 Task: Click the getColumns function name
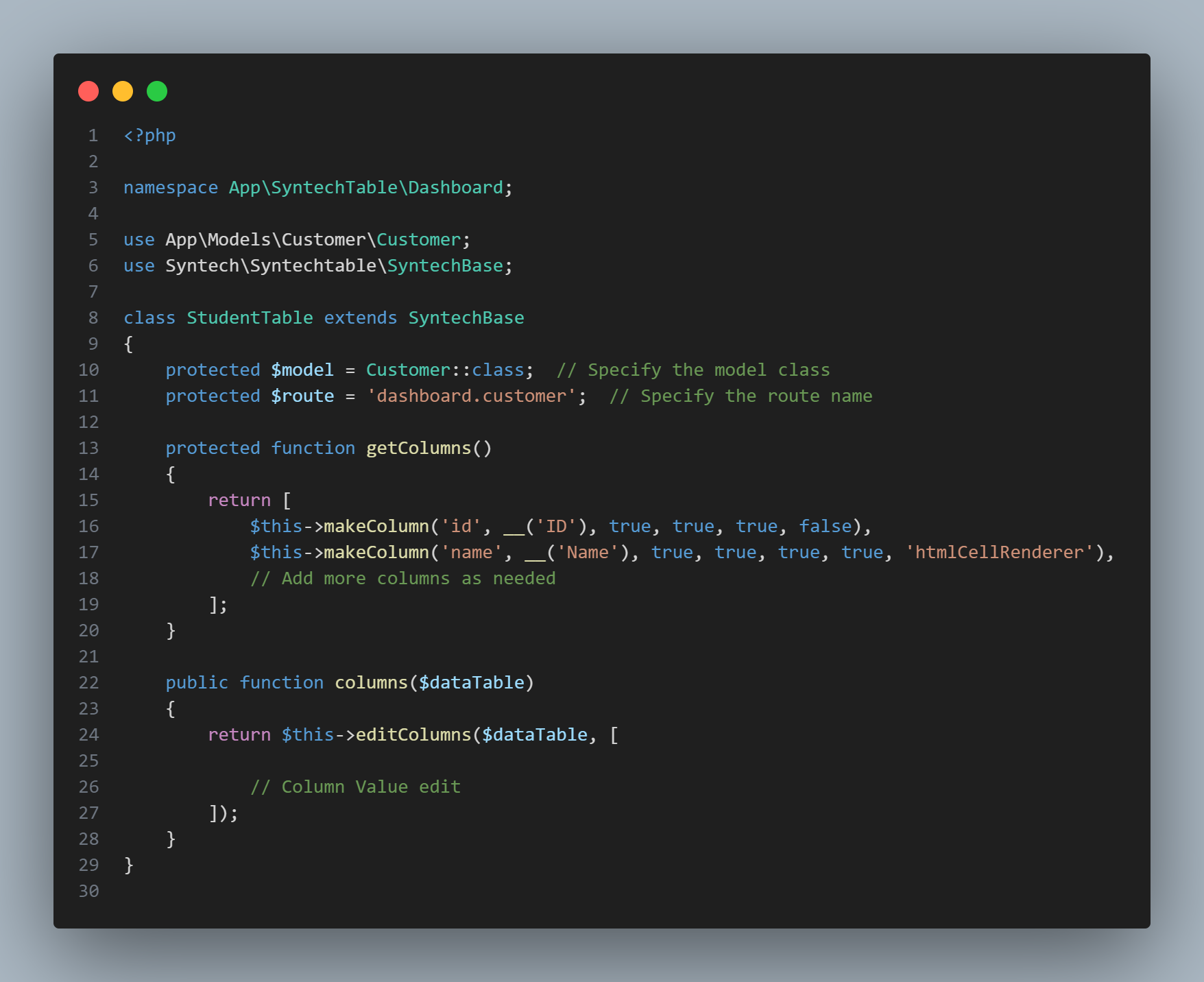pyautogui.click(x=418, y=448)
